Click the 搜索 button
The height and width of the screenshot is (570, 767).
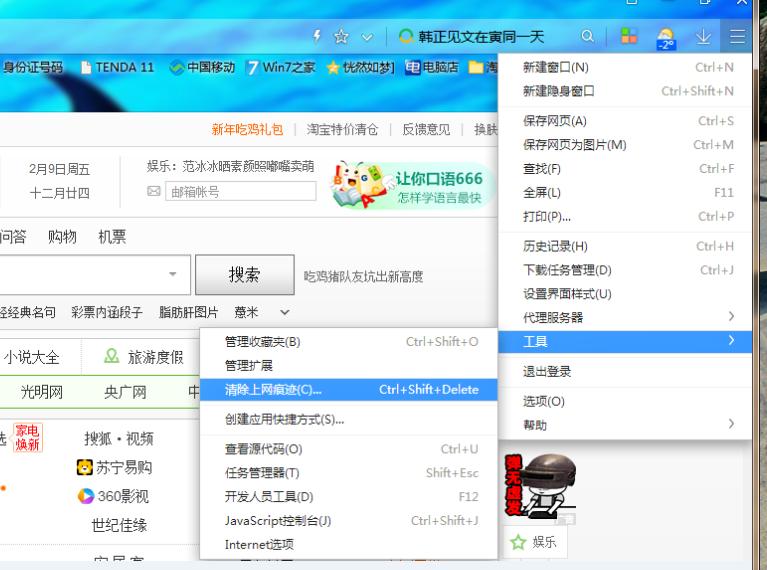pyautogui.click(x=245, y=274)
